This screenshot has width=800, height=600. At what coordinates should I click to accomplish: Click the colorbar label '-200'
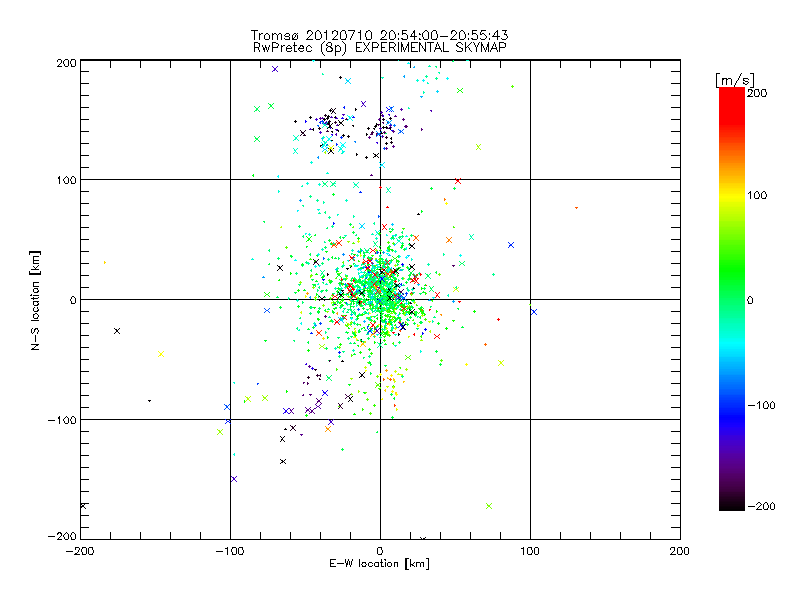tap(761, 506)
